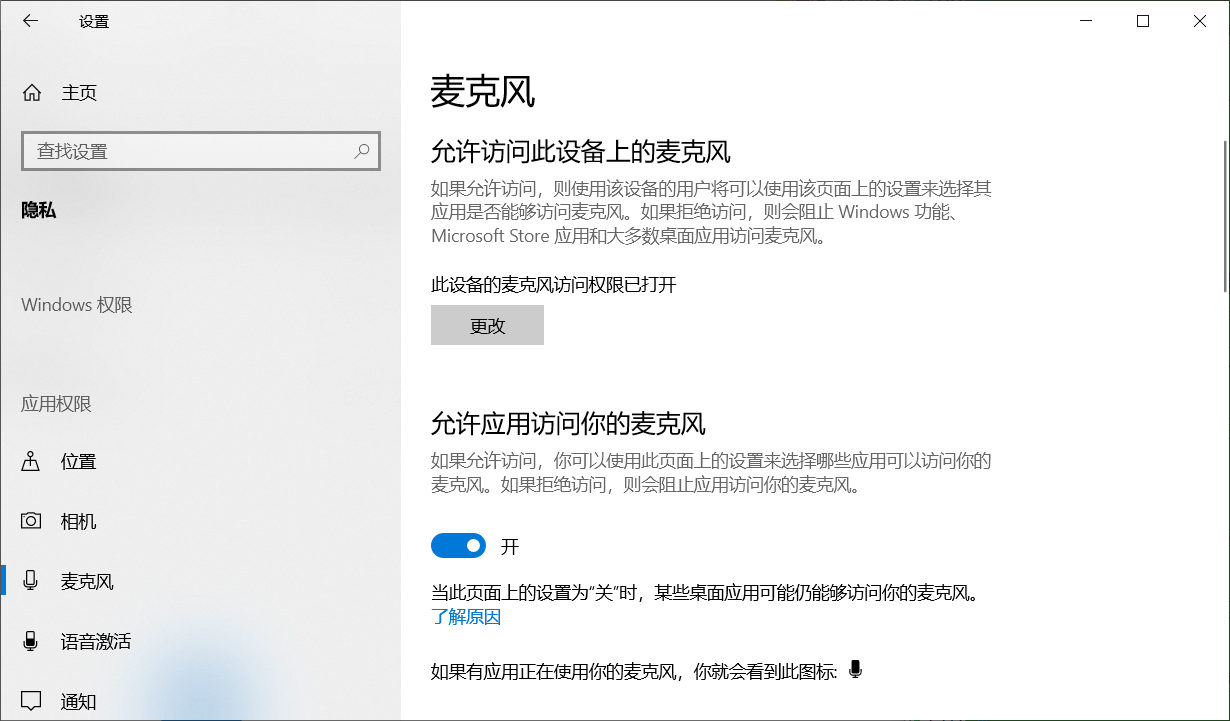Switch to the 位置 privacy page
The image size is (1230, 721).
point(78,461)
